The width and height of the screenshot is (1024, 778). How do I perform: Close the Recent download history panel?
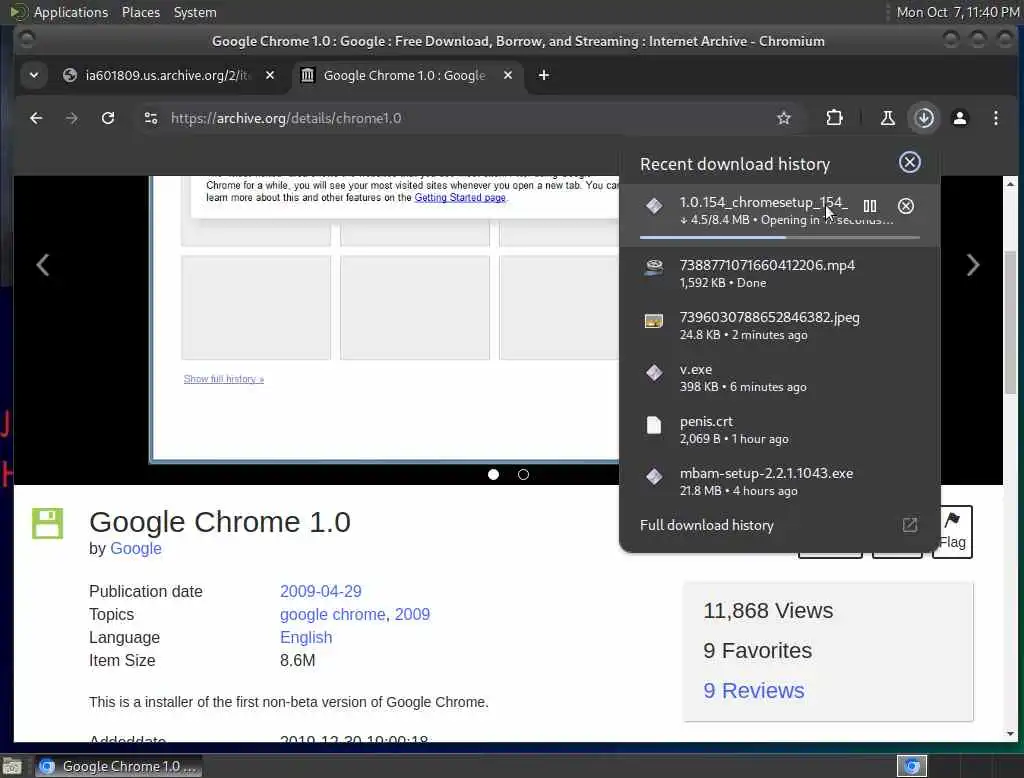[910, 162]
